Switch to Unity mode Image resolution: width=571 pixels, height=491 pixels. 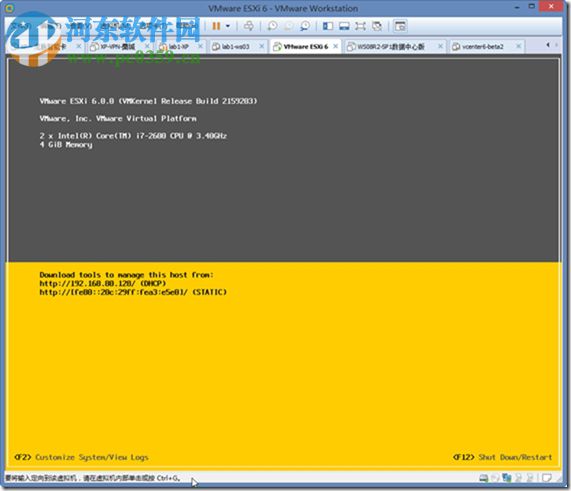pos(377,26)
